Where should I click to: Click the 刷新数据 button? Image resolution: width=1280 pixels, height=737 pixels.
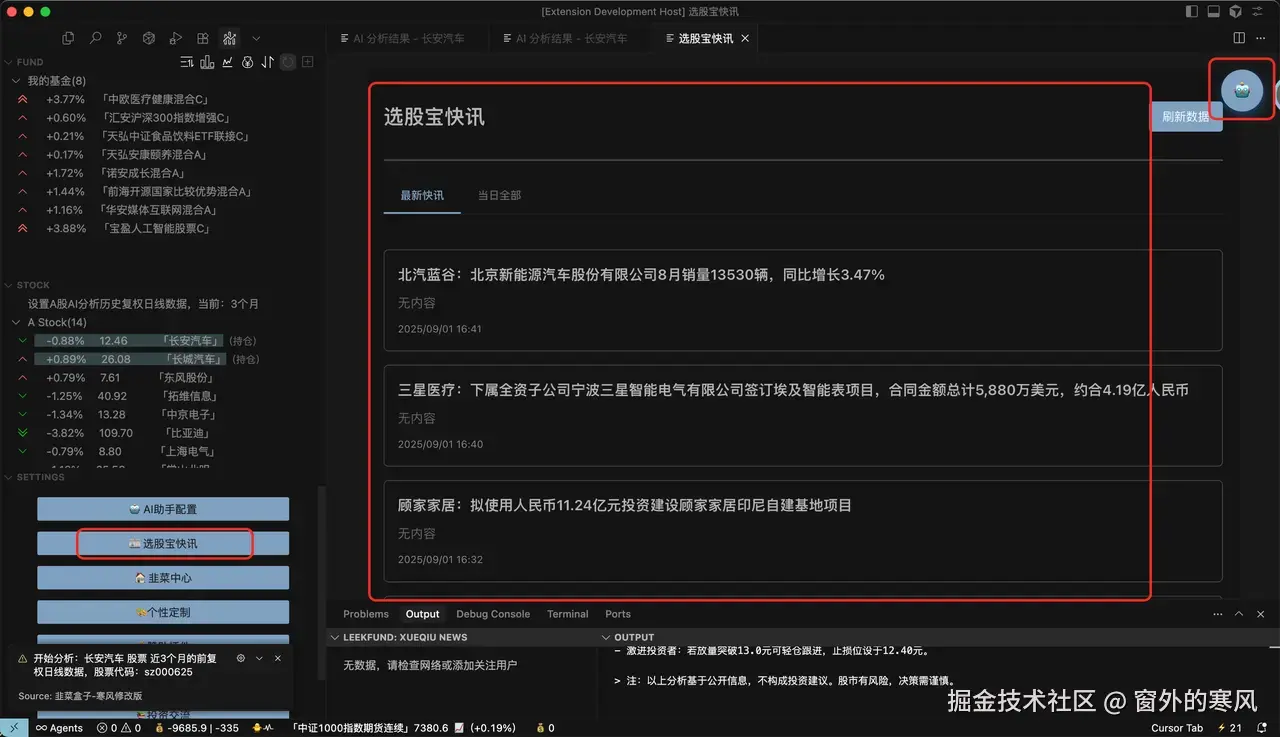[1186, 117]
